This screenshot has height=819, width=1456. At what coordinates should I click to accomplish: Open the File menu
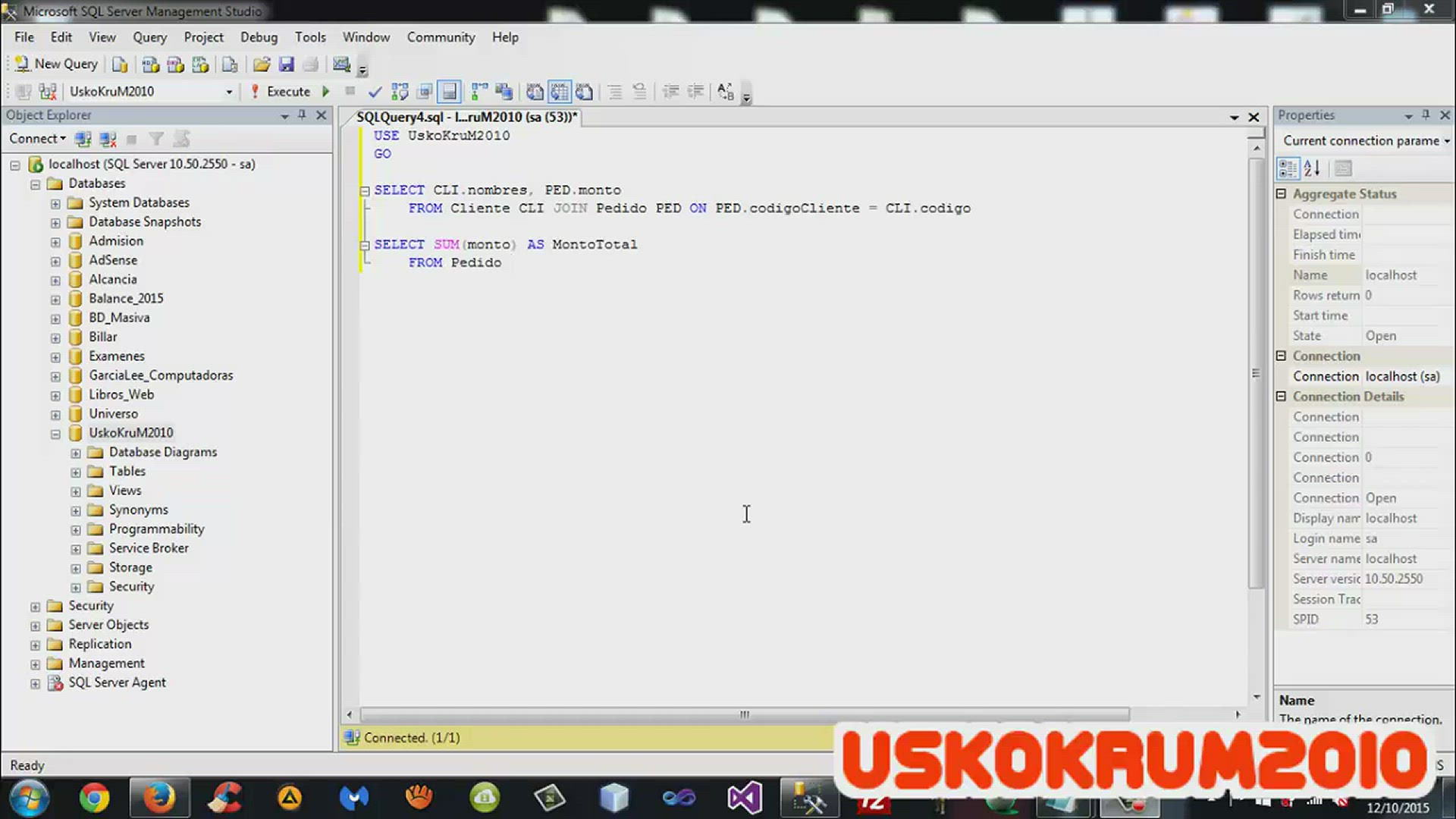[24, 37]
